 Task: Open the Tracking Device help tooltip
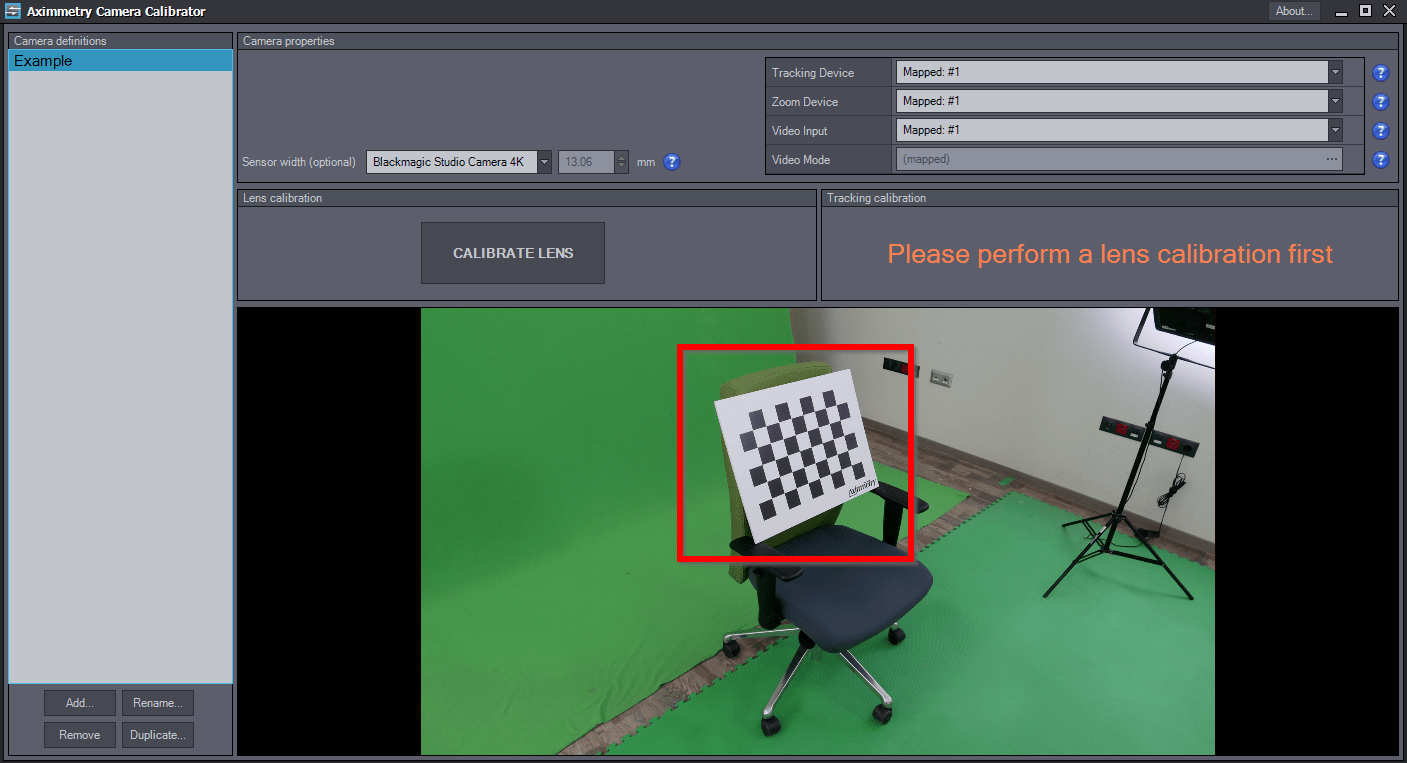(x=1381, y=72)
